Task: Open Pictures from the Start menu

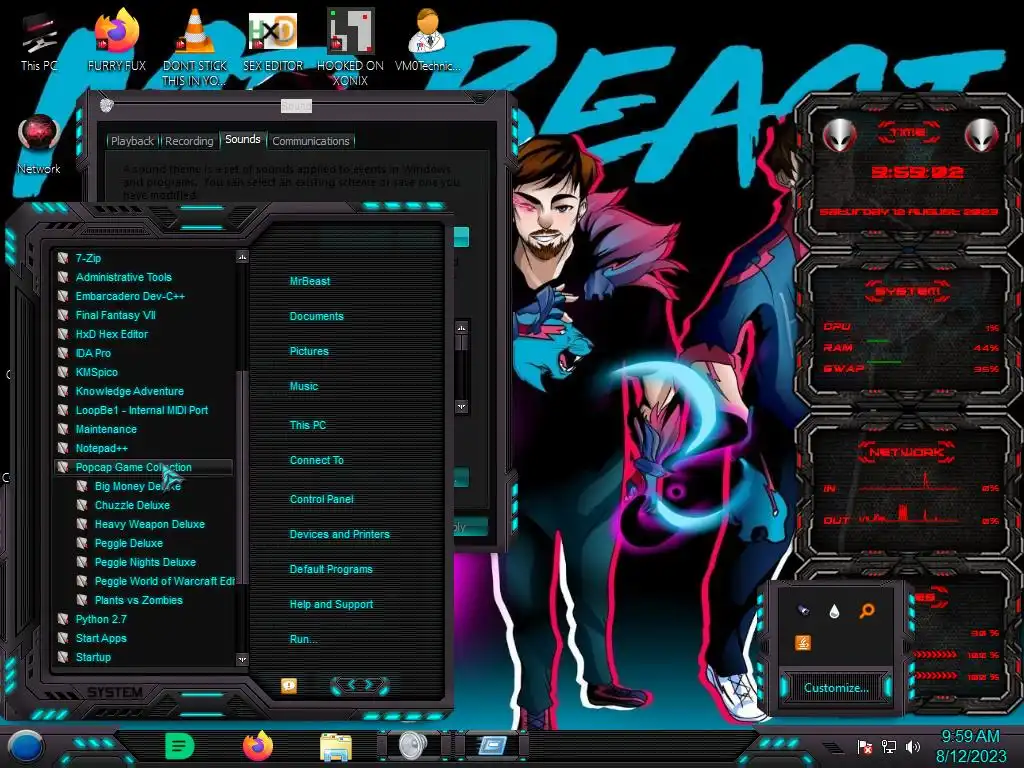Action: tap(309, 351)
